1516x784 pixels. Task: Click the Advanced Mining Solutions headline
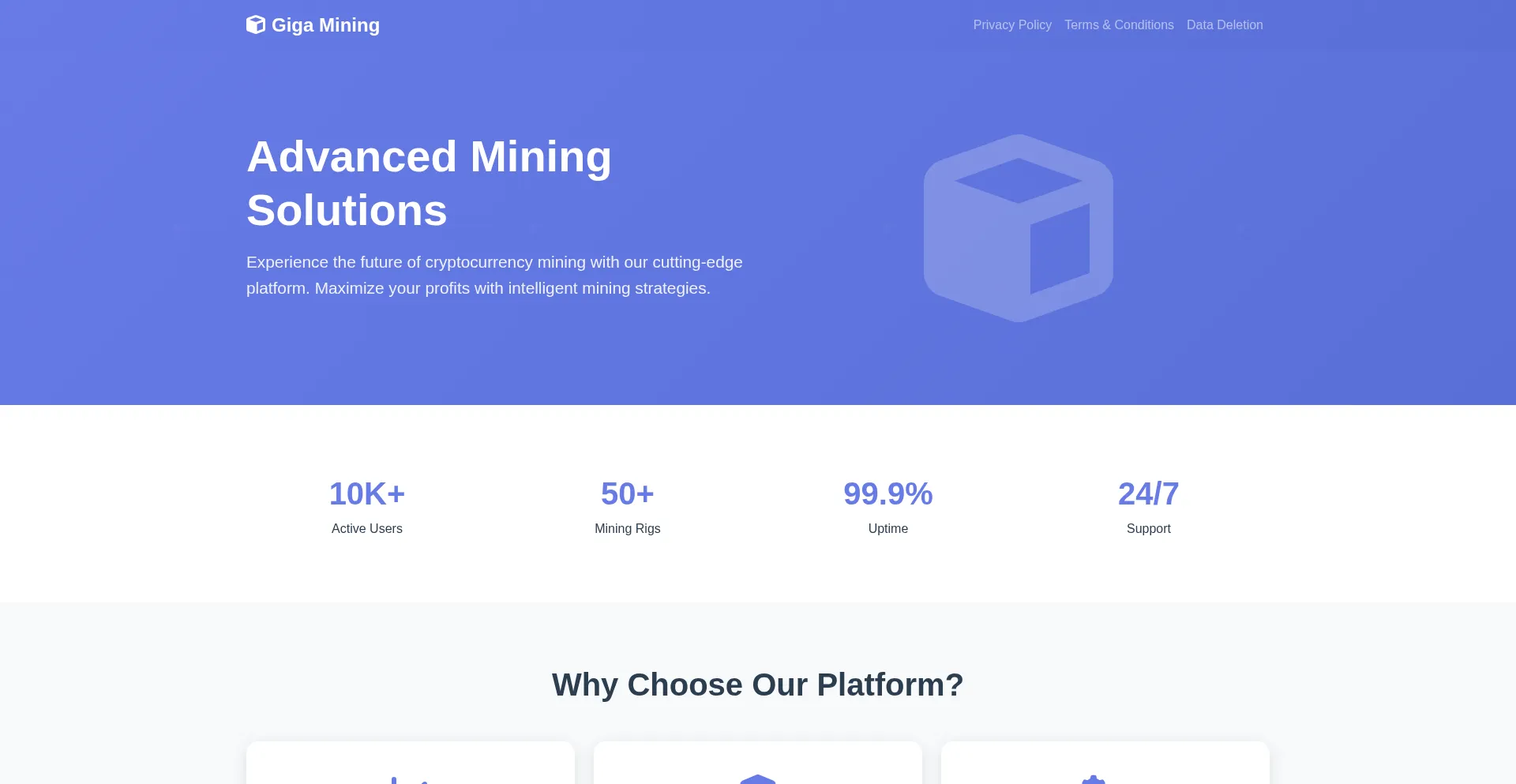tap(429, 183)
